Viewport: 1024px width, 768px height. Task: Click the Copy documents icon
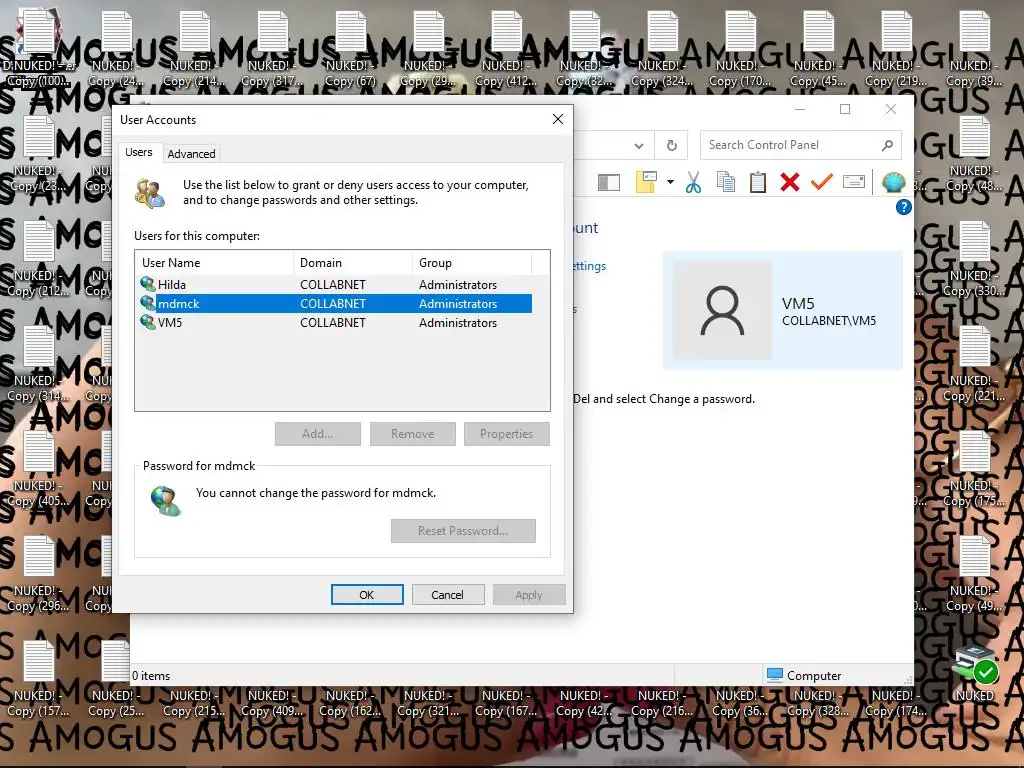(x=726, y=182)
